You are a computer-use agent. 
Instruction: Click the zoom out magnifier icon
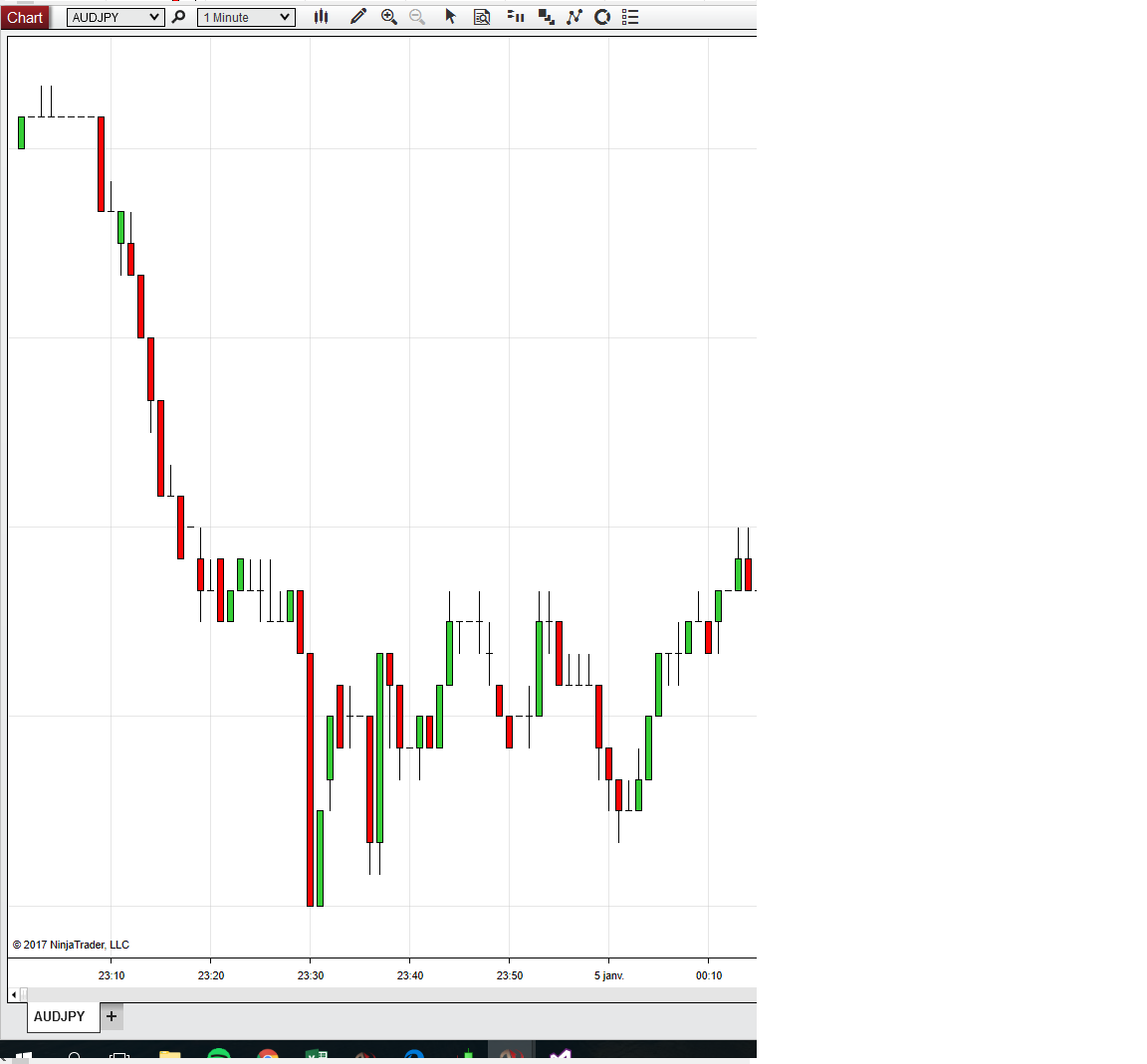417,17
